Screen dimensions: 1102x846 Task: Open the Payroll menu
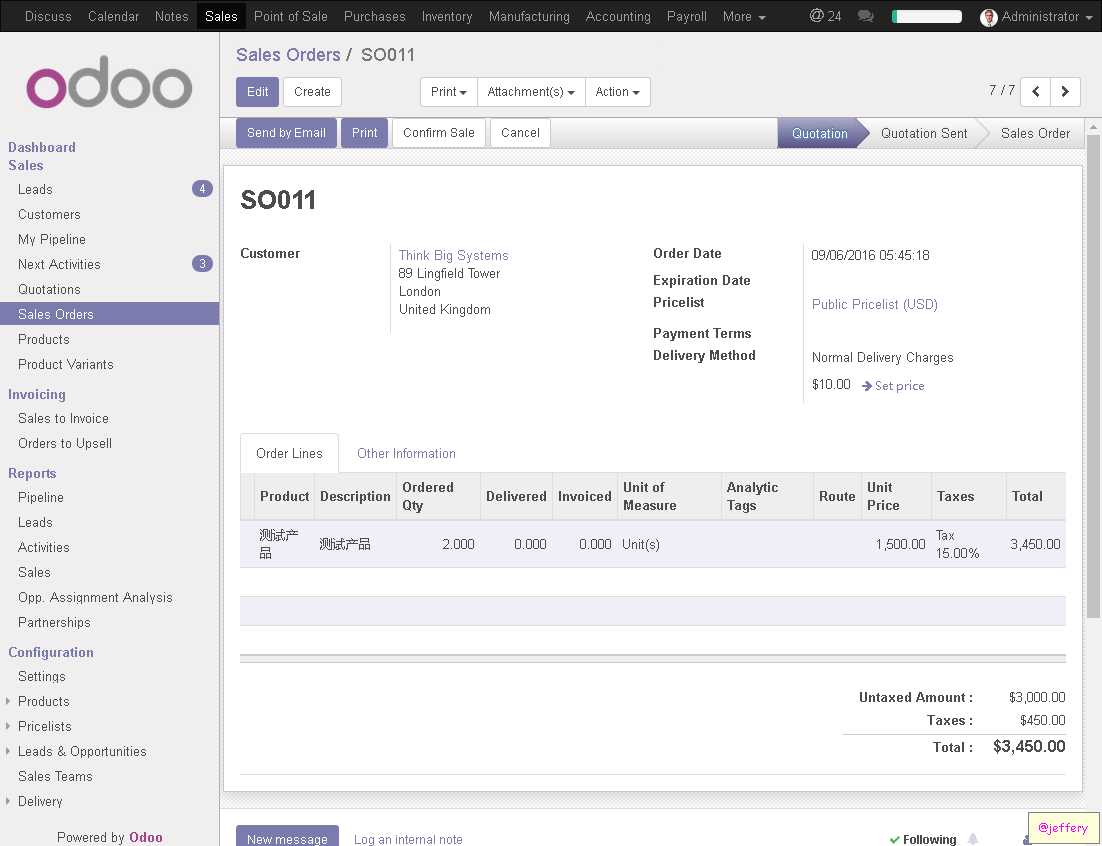click(687, 16)
